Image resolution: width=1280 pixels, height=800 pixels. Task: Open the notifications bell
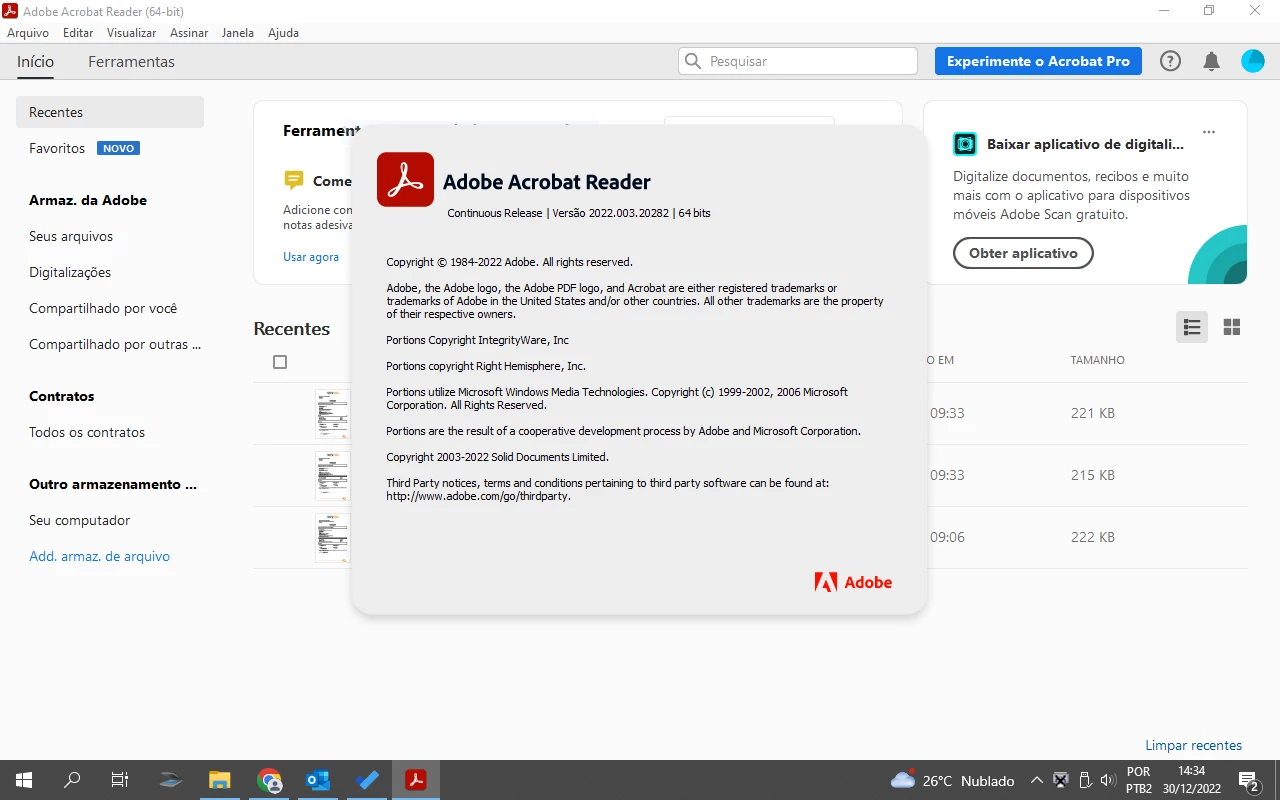tap(1211, 61)
